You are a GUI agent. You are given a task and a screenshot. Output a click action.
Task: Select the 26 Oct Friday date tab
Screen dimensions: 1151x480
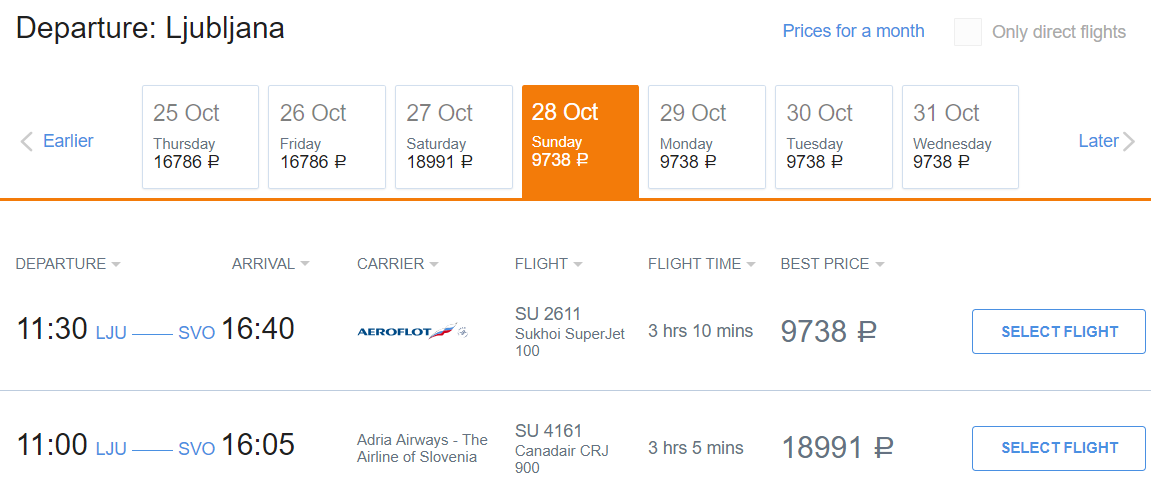click(x=327, y=137)
